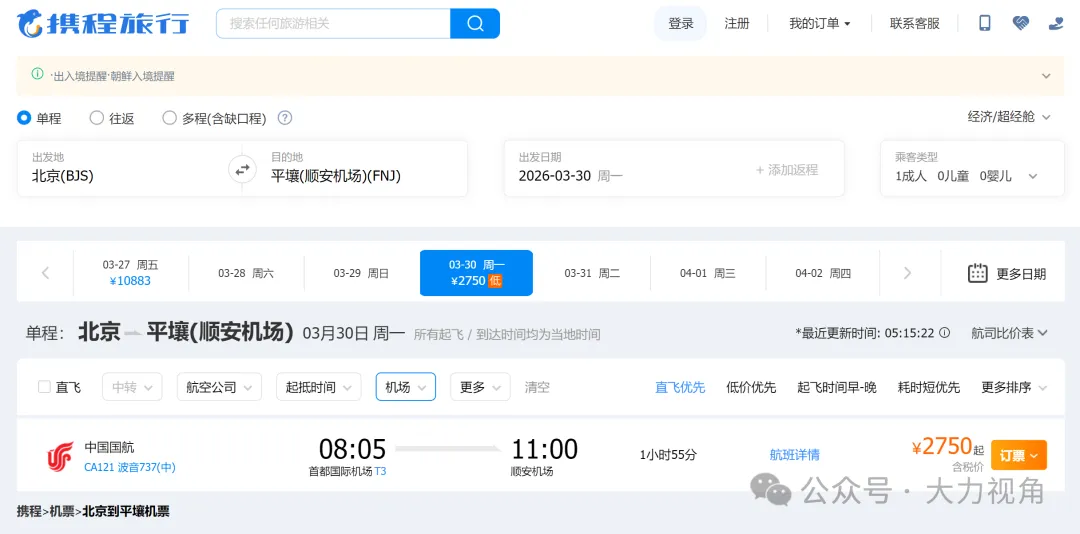Select the 03-31 周二 date tab
This screenshot has height=534, width=1080.
(592, 273)
